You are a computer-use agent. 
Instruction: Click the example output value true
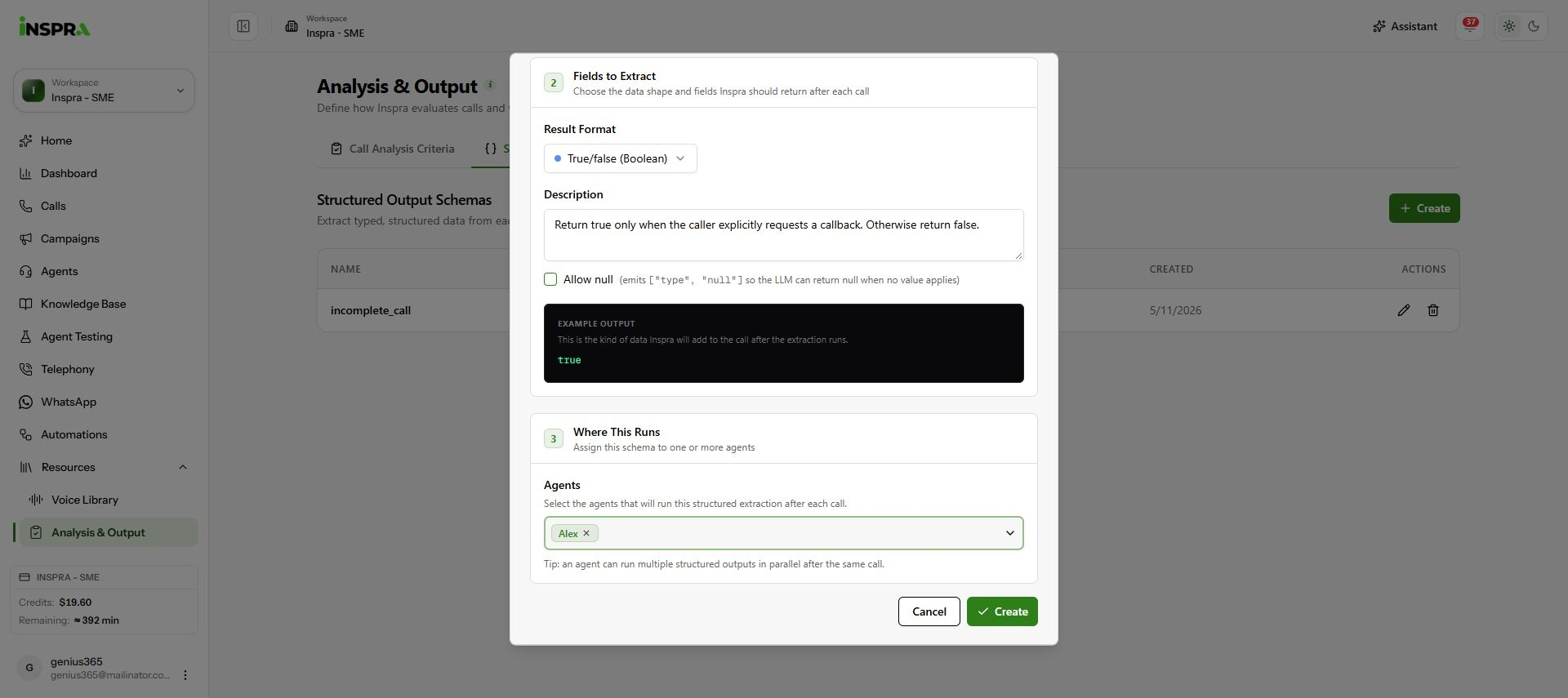coord(569,360)
